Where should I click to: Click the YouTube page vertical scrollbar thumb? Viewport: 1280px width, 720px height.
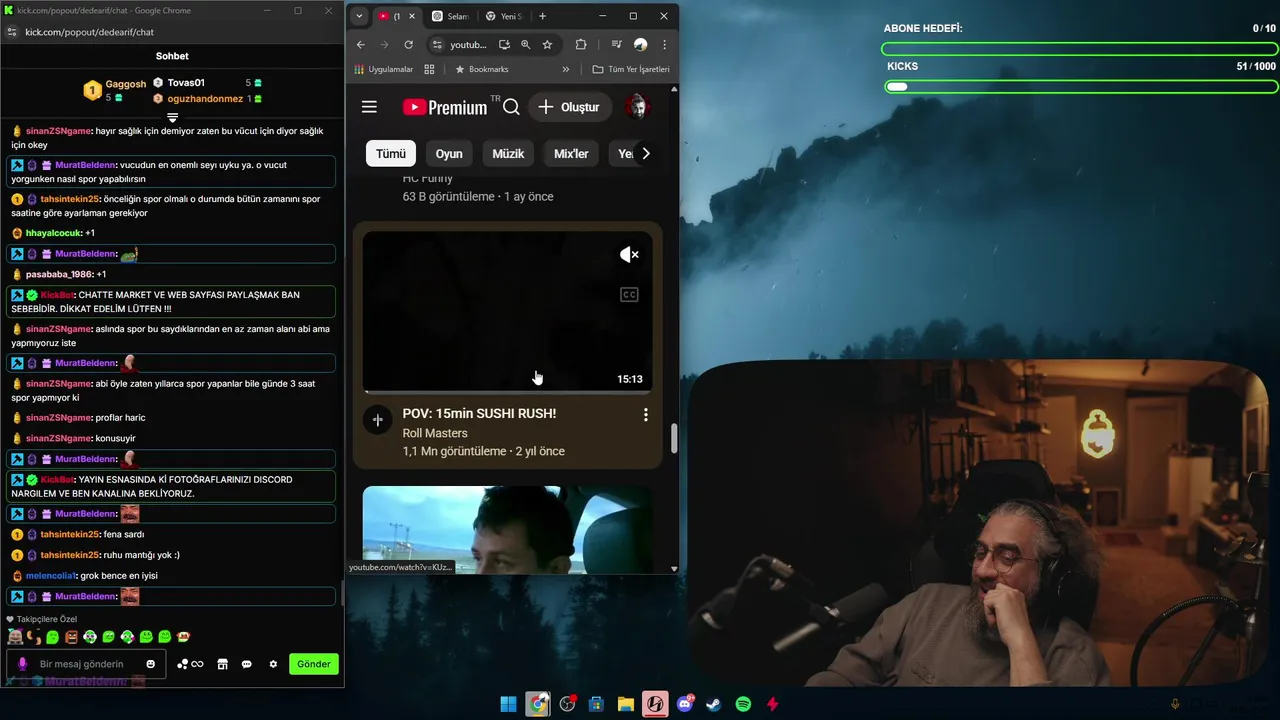(674, 438)
